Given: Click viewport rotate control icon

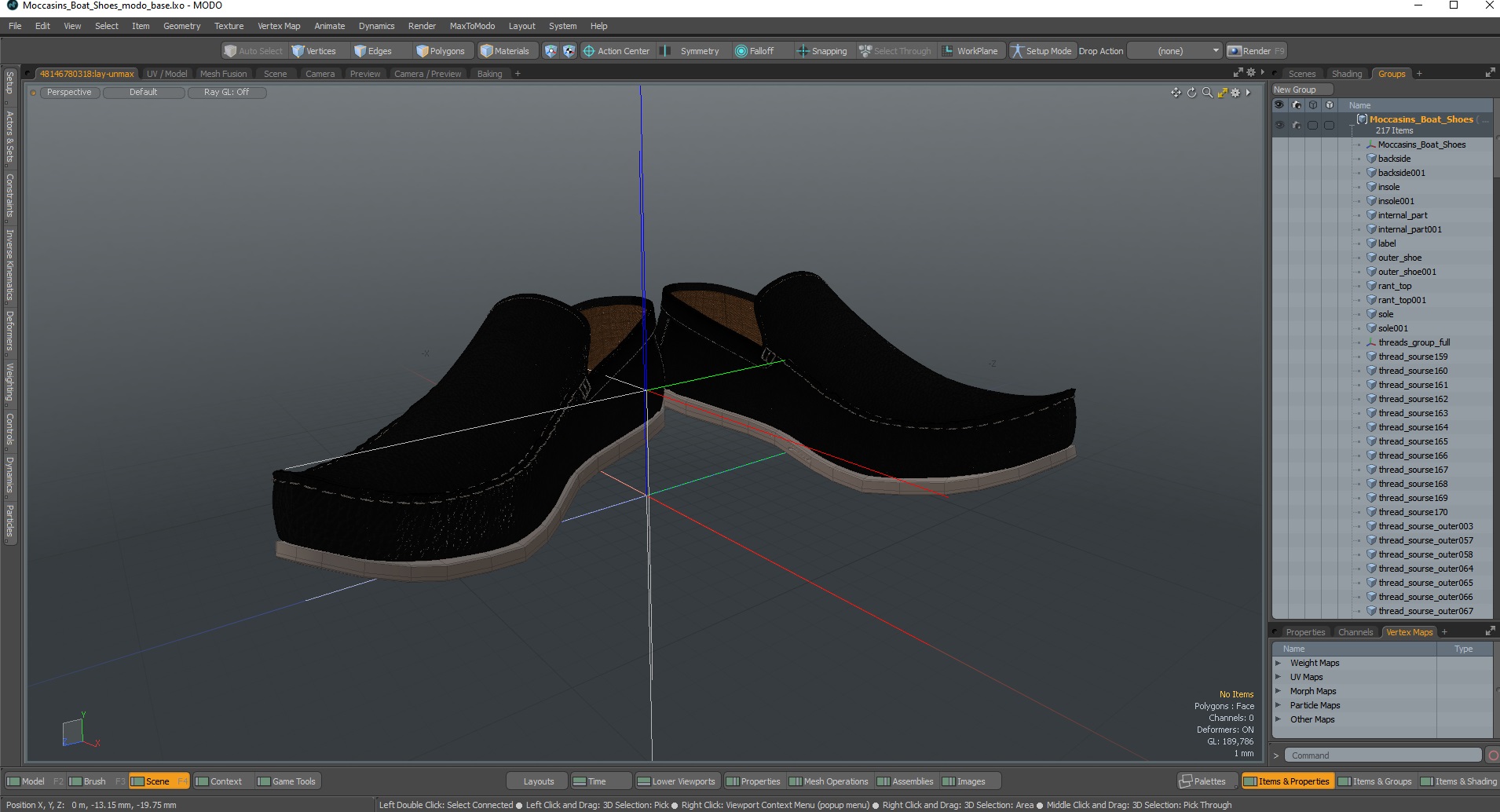Looking at the screenshot, I should pos(1191,93).
